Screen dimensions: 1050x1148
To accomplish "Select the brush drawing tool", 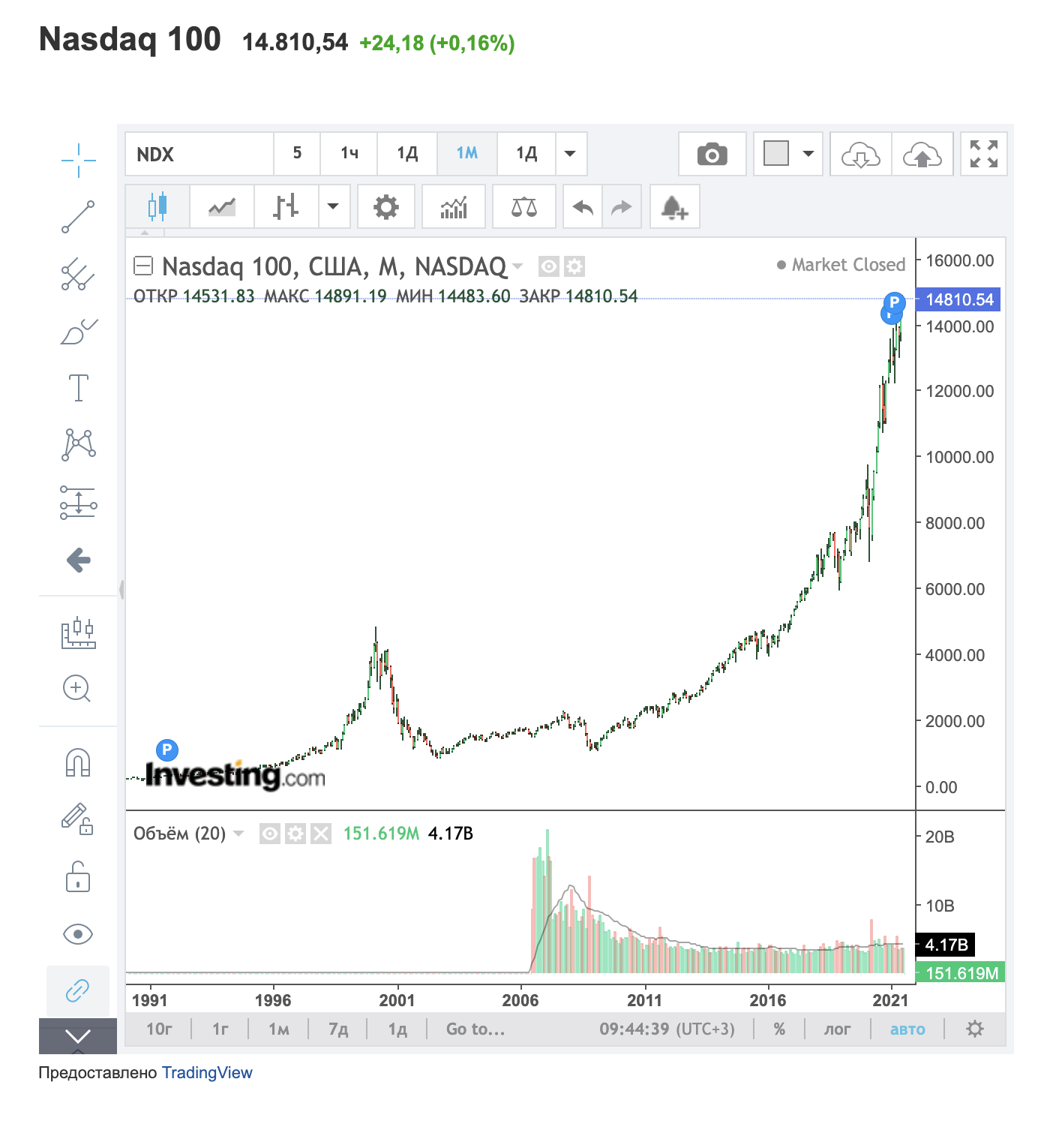I will [x=78, y=331].
